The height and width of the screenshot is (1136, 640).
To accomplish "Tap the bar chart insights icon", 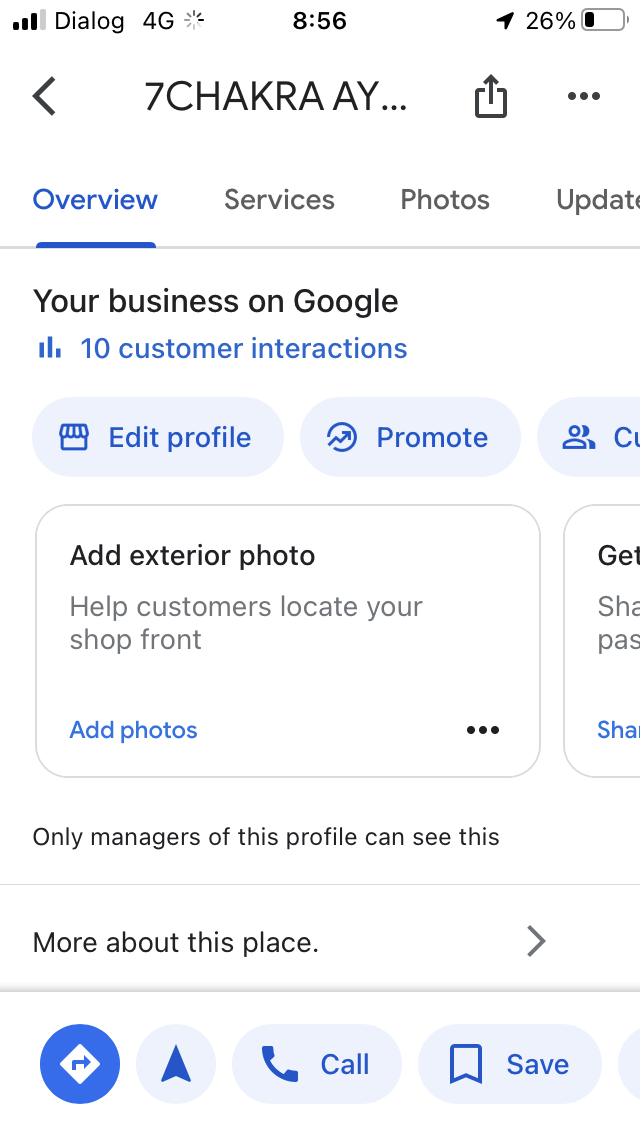I will point(49,348).
